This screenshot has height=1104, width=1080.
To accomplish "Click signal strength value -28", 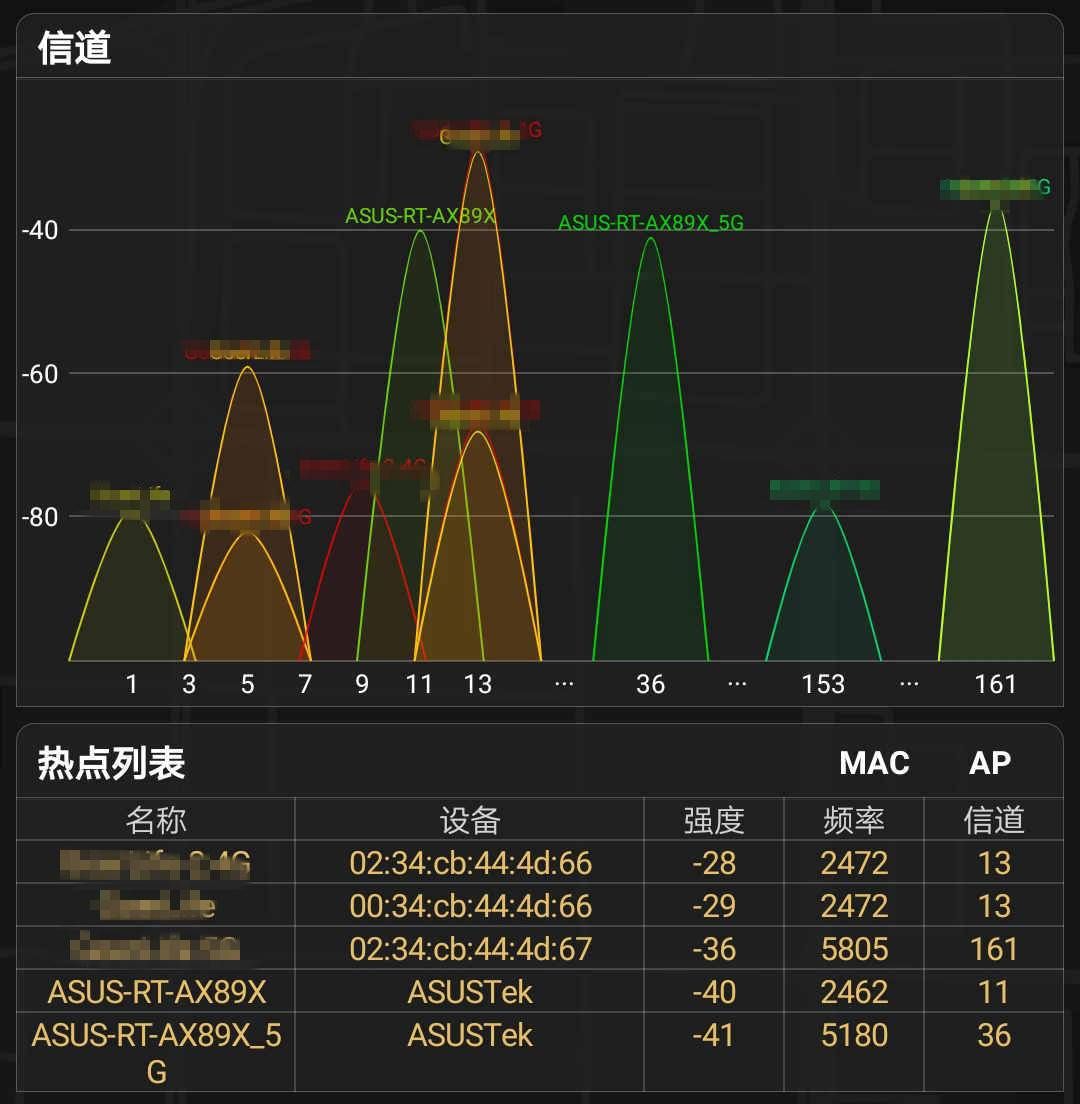I will click(714, 863).
